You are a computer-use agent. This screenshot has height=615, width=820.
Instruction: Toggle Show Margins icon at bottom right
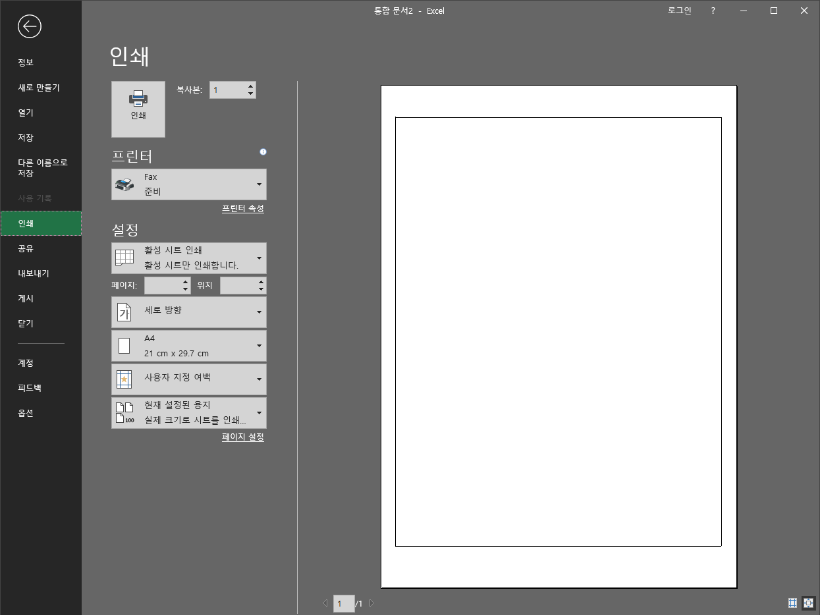tap(792, 603)
